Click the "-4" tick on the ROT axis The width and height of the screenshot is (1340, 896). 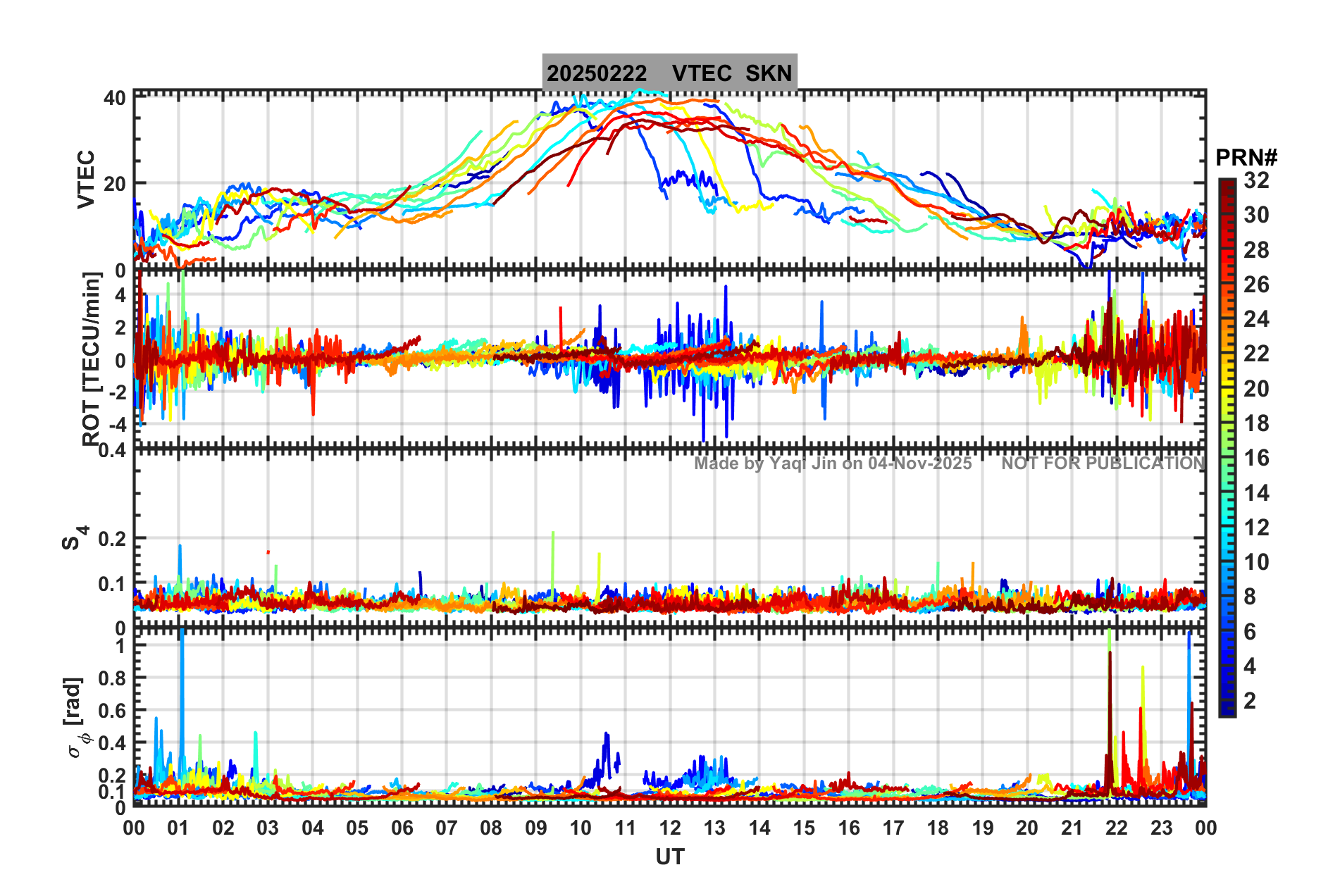coord(116,425)
